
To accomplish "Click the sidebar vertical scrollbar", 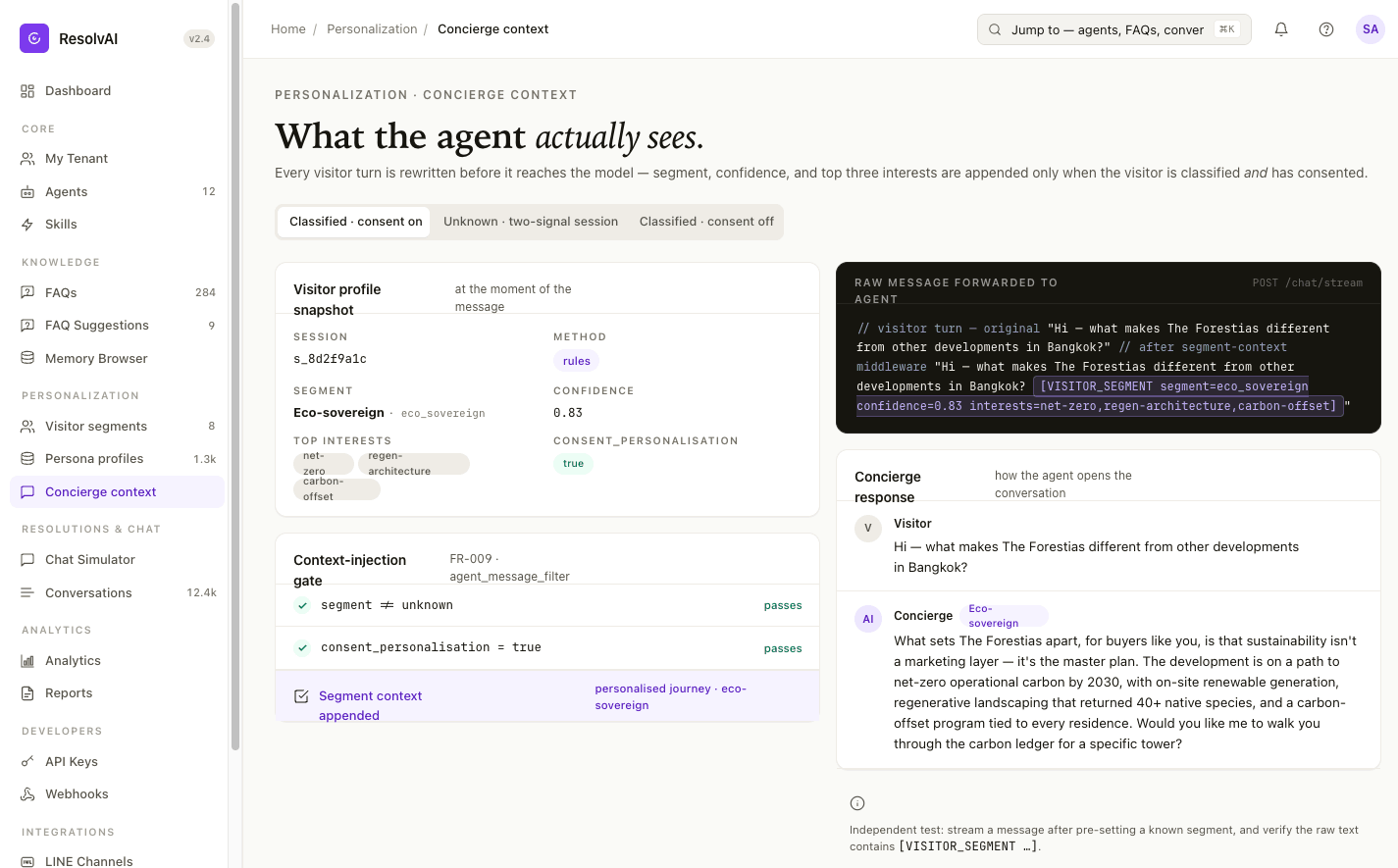I will click(235, 377).
